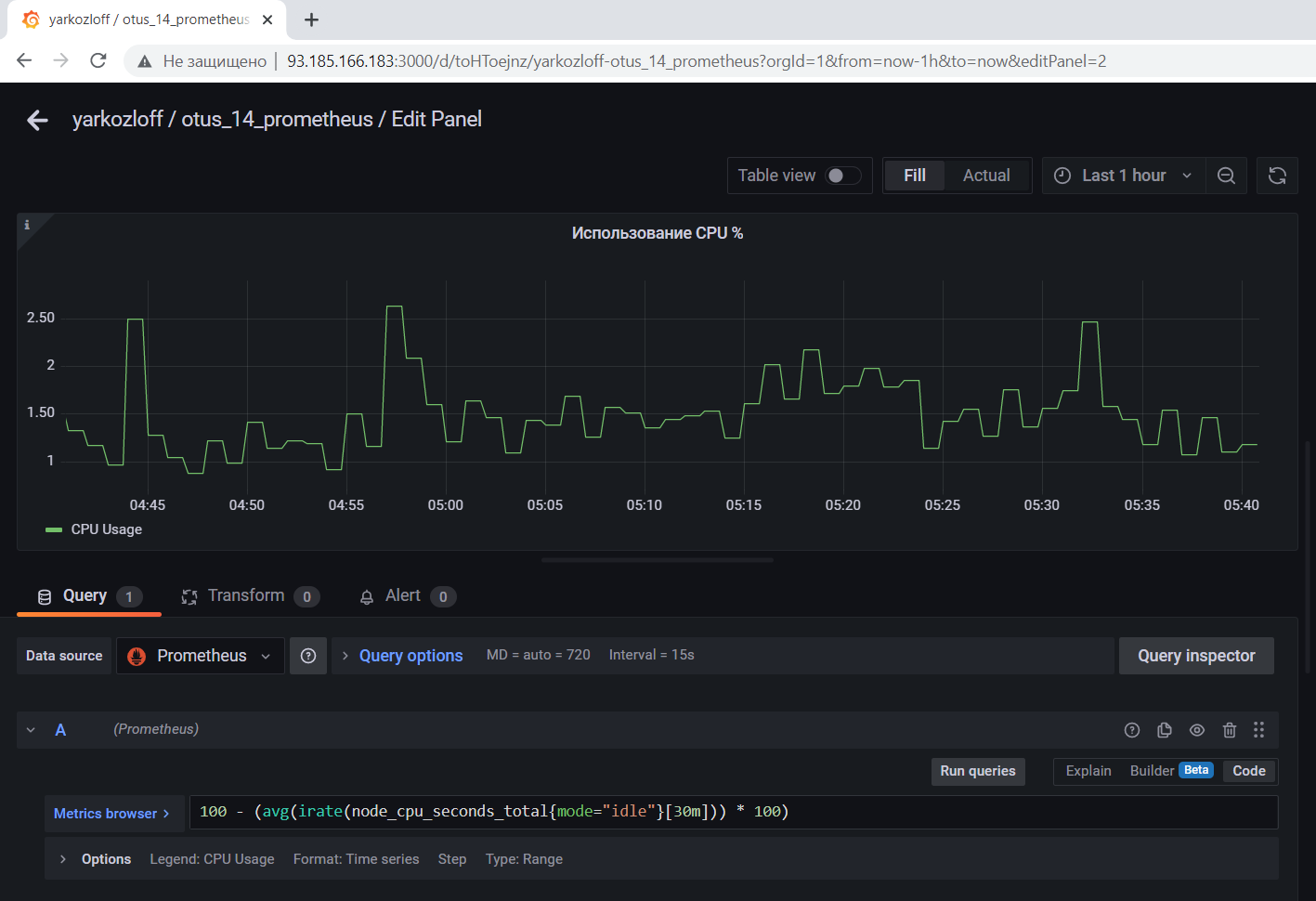This screenshot has width=1316, height=901.
Task: Open the Alert tab
Action: (404, 595)
